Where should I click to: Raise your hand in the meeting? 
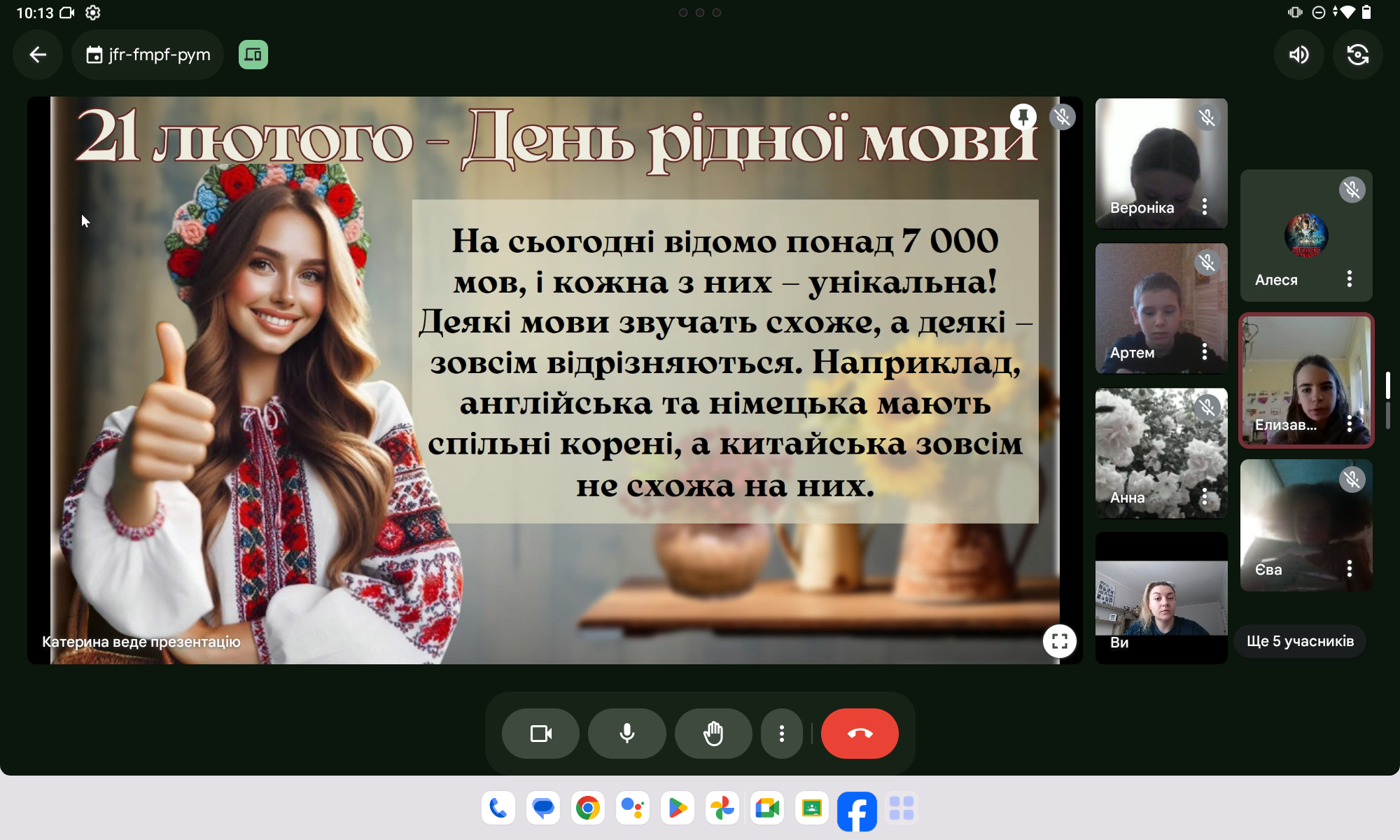pos(713,734)
